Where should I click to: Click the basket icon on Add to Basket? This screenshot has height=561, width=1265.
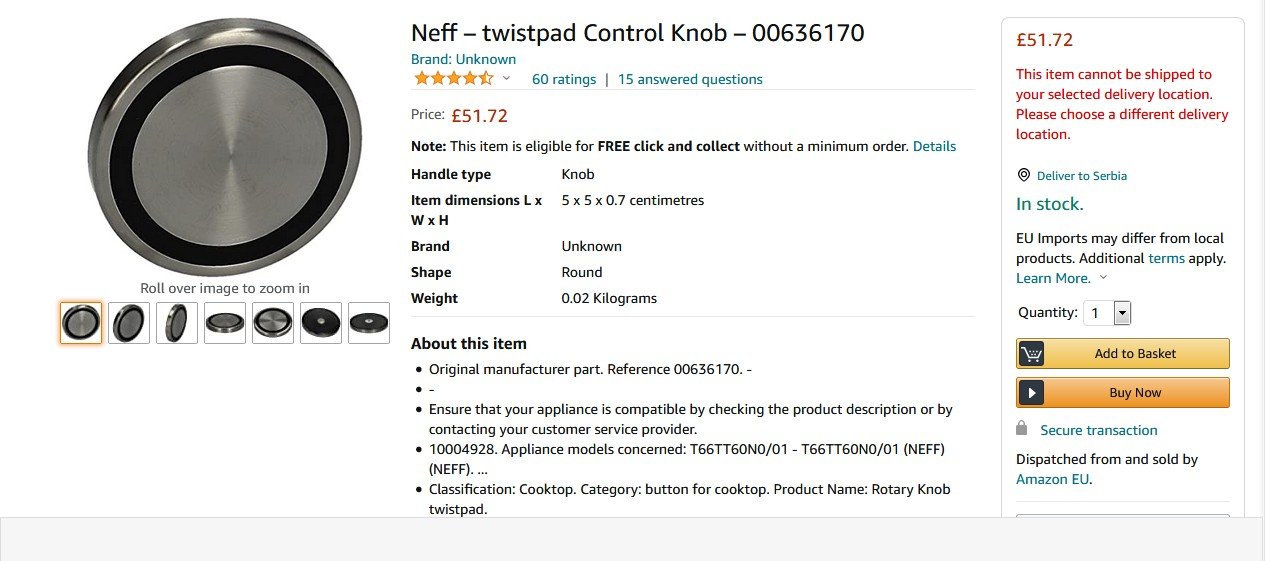1031,354
